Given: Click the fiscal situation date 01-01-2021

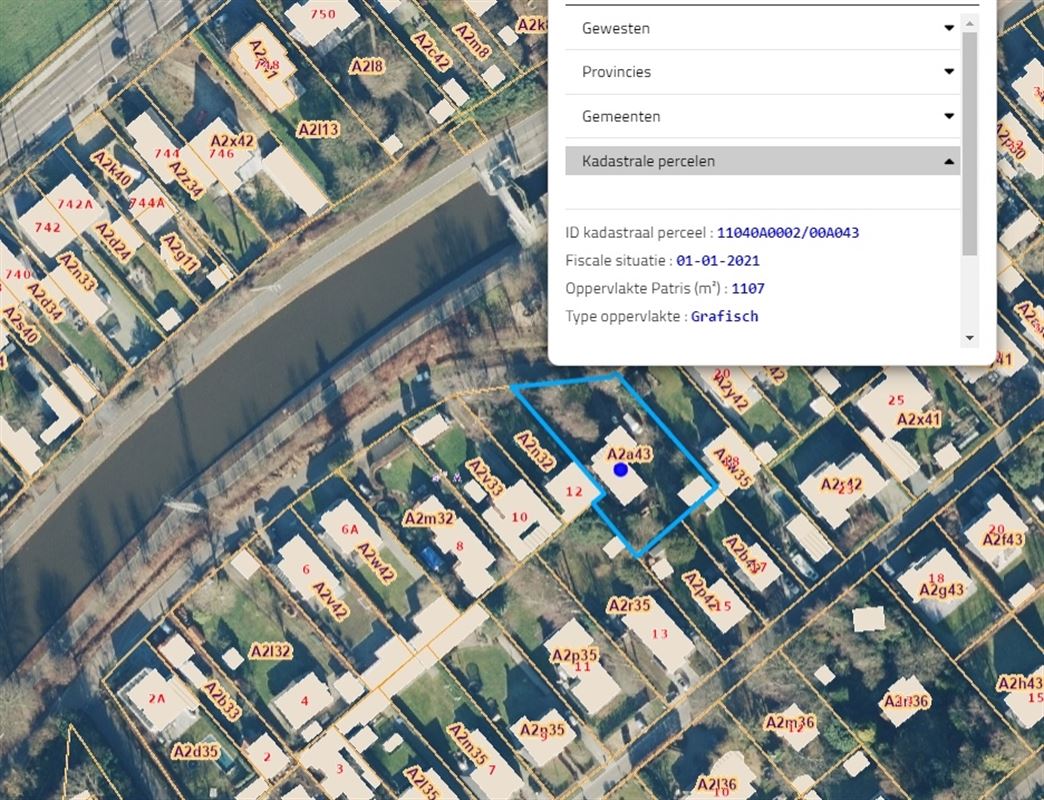Looking at the screenshot, I should (x=717, y=261).
